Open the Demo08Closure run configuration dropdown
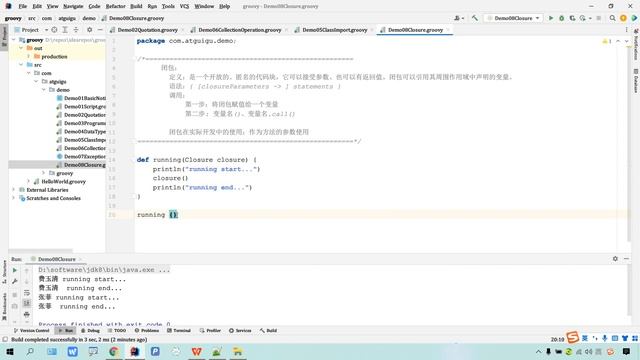This screenshot has width=640, height=360. tap(513, 18)
